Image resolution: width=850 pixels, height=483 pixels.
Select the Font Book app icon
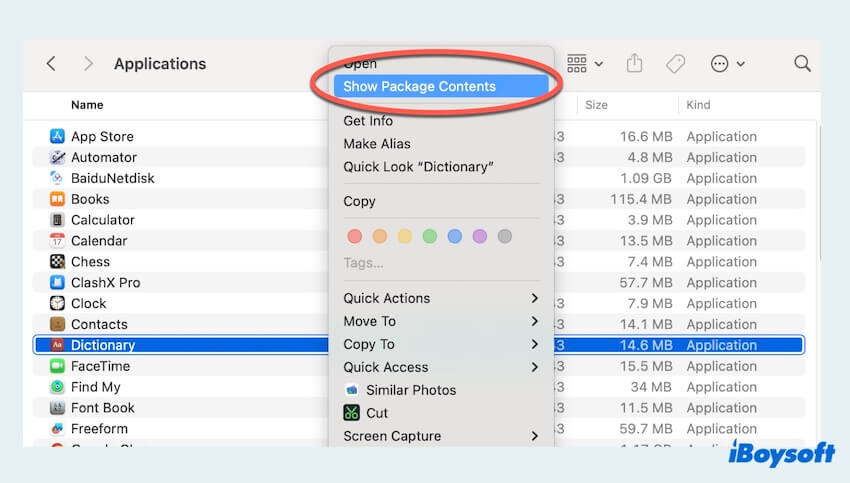click(x=57, y=408)
